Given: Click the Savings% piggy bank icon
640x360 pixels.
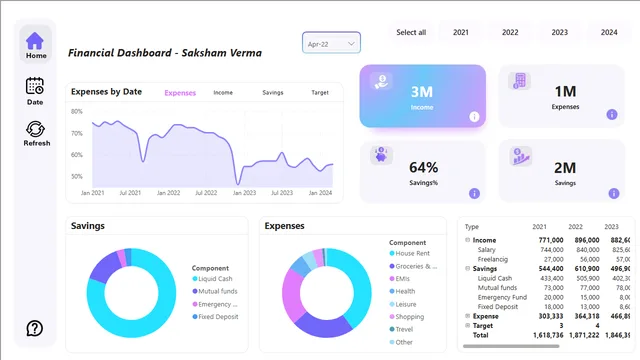Looking at the screenshot, I should tap(381, 155).
